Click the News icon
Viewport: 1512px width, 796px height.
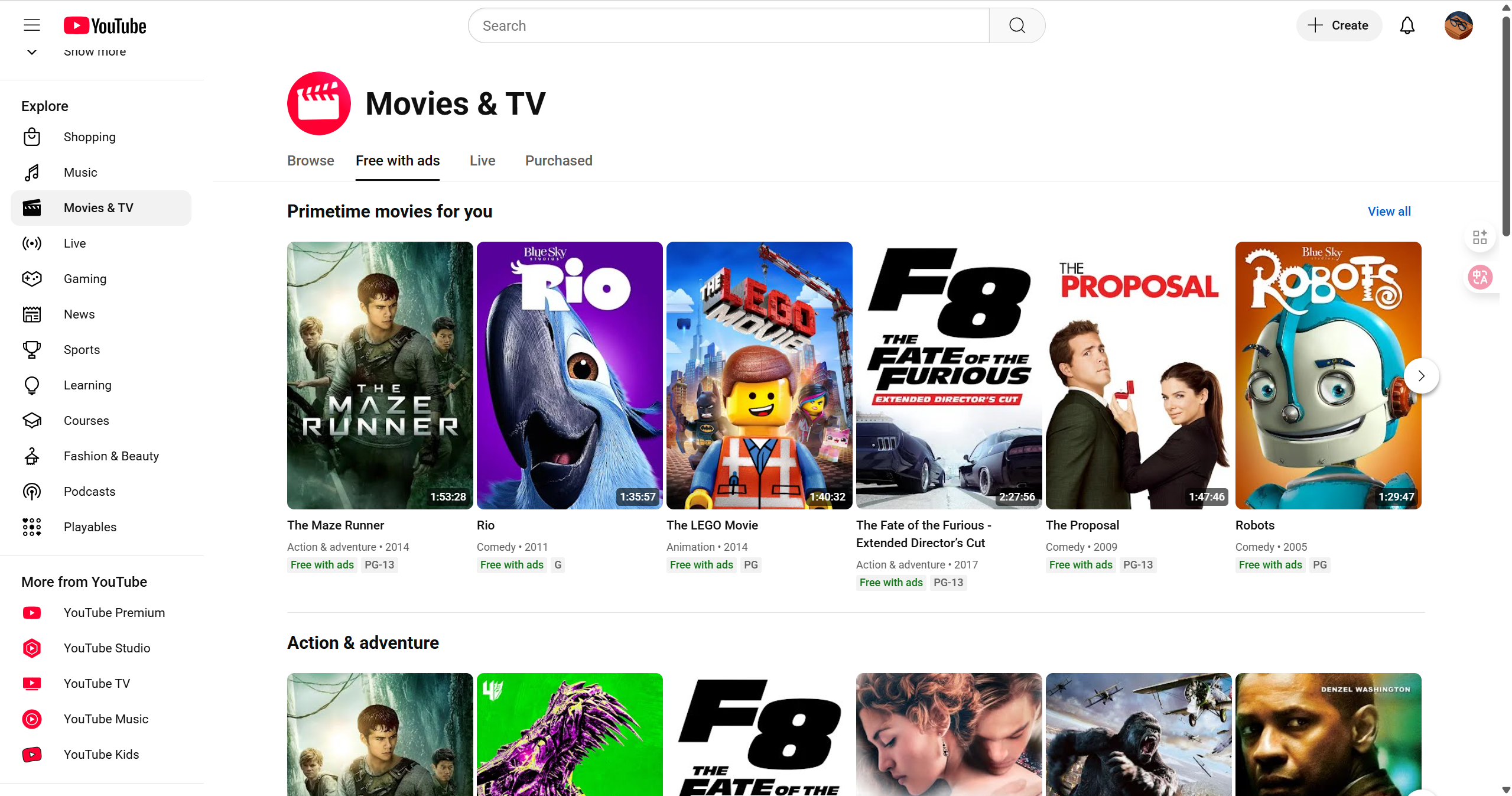tap(32, 314)
